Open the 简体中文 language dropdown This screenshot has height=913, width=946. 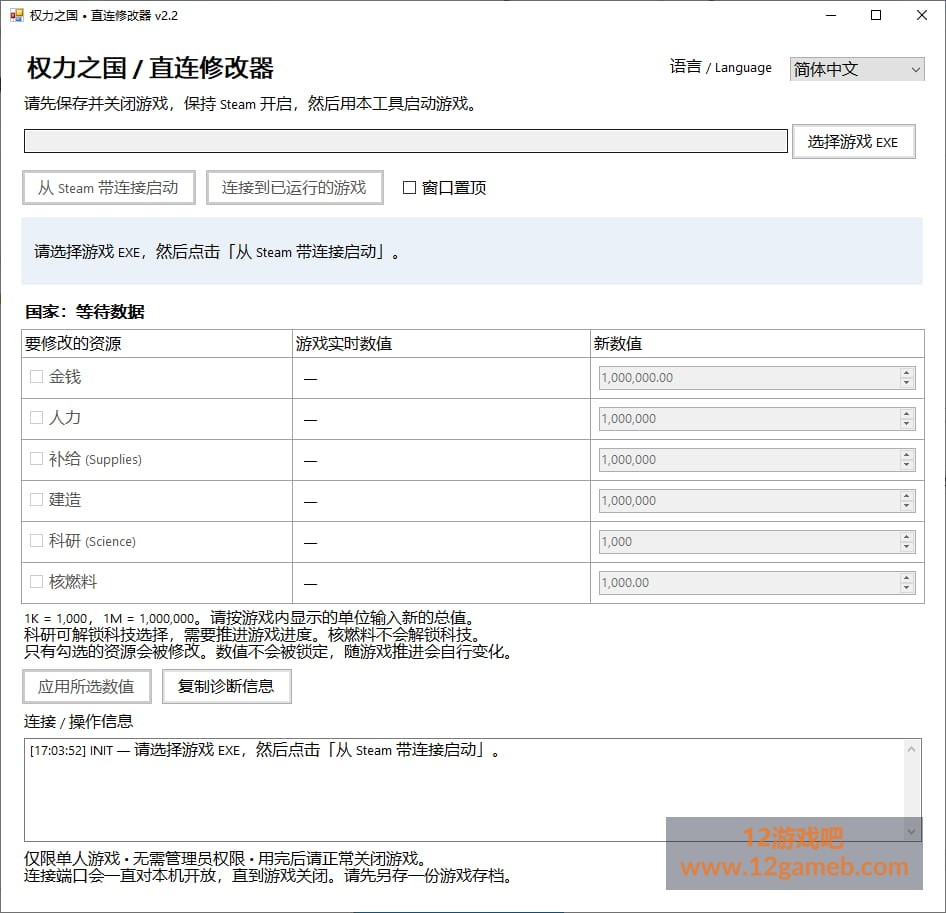pyautogui.click(x=857, y=69)
